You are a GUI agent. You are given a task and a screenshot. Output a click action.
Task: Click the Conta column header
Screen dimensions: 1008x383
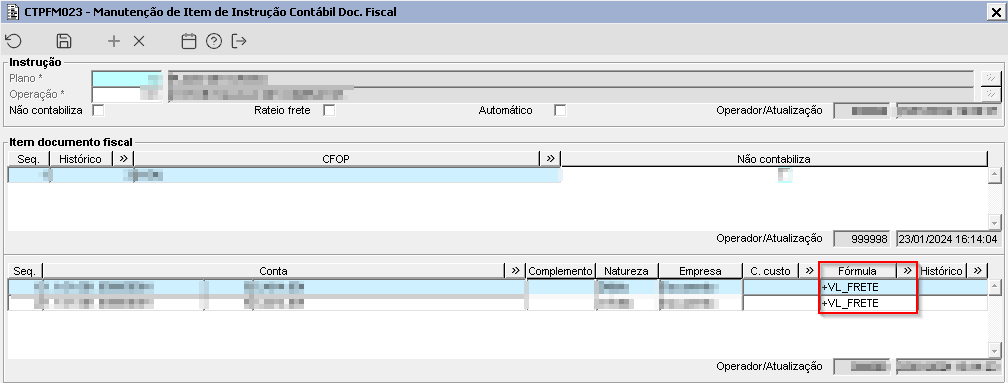point(273,271)
